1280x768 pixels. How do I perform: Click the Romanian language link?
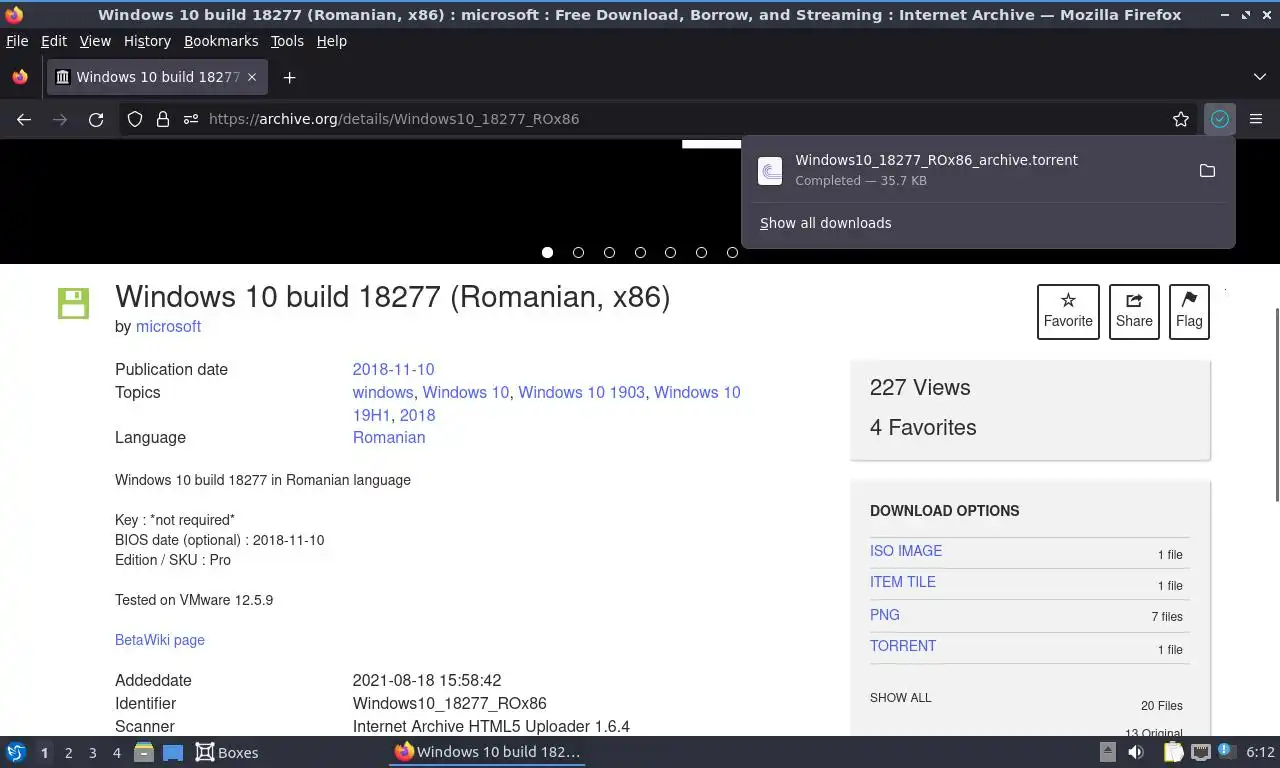(389, 437)
